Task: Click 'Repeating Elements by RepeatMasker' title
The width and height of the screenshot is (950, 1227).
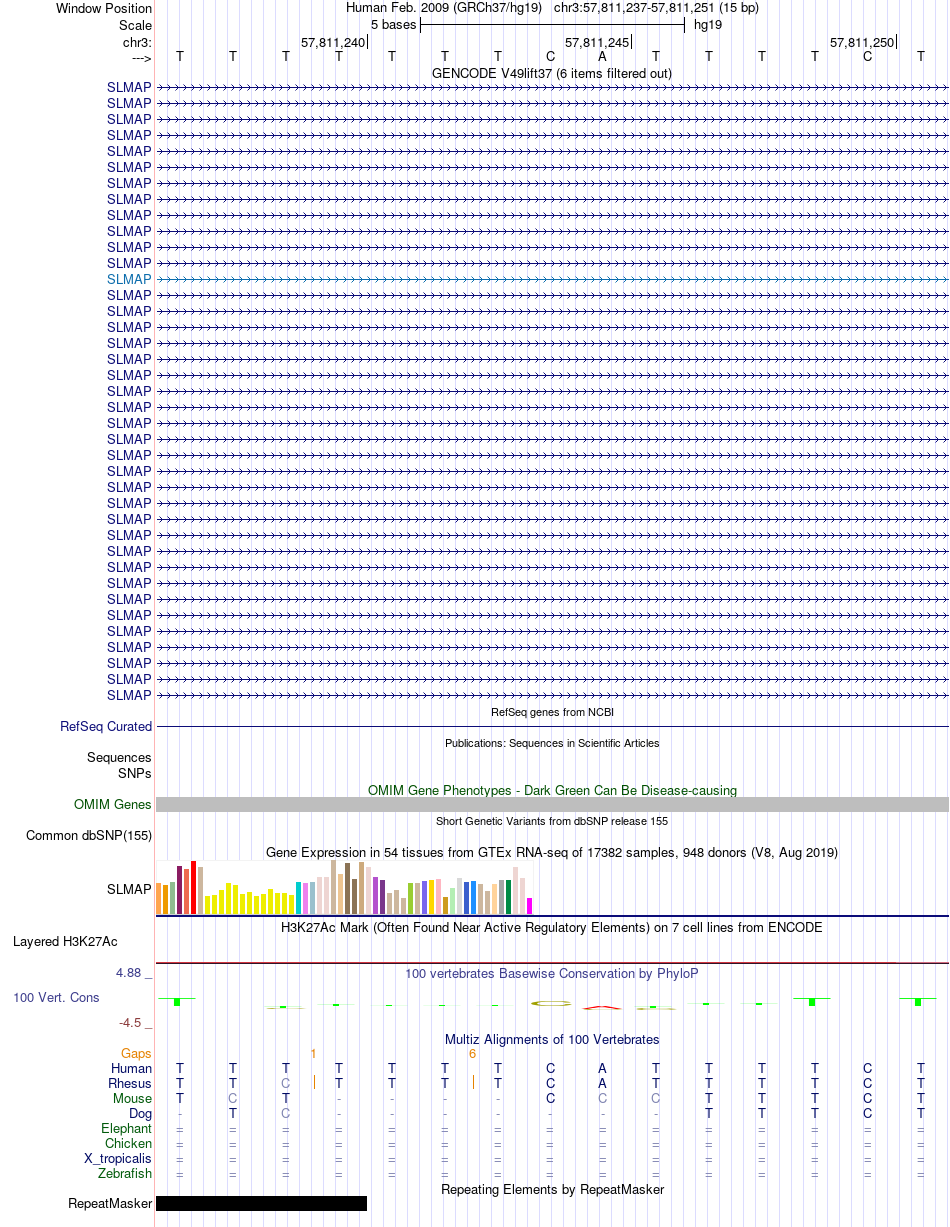Action: pos(552,1189)
